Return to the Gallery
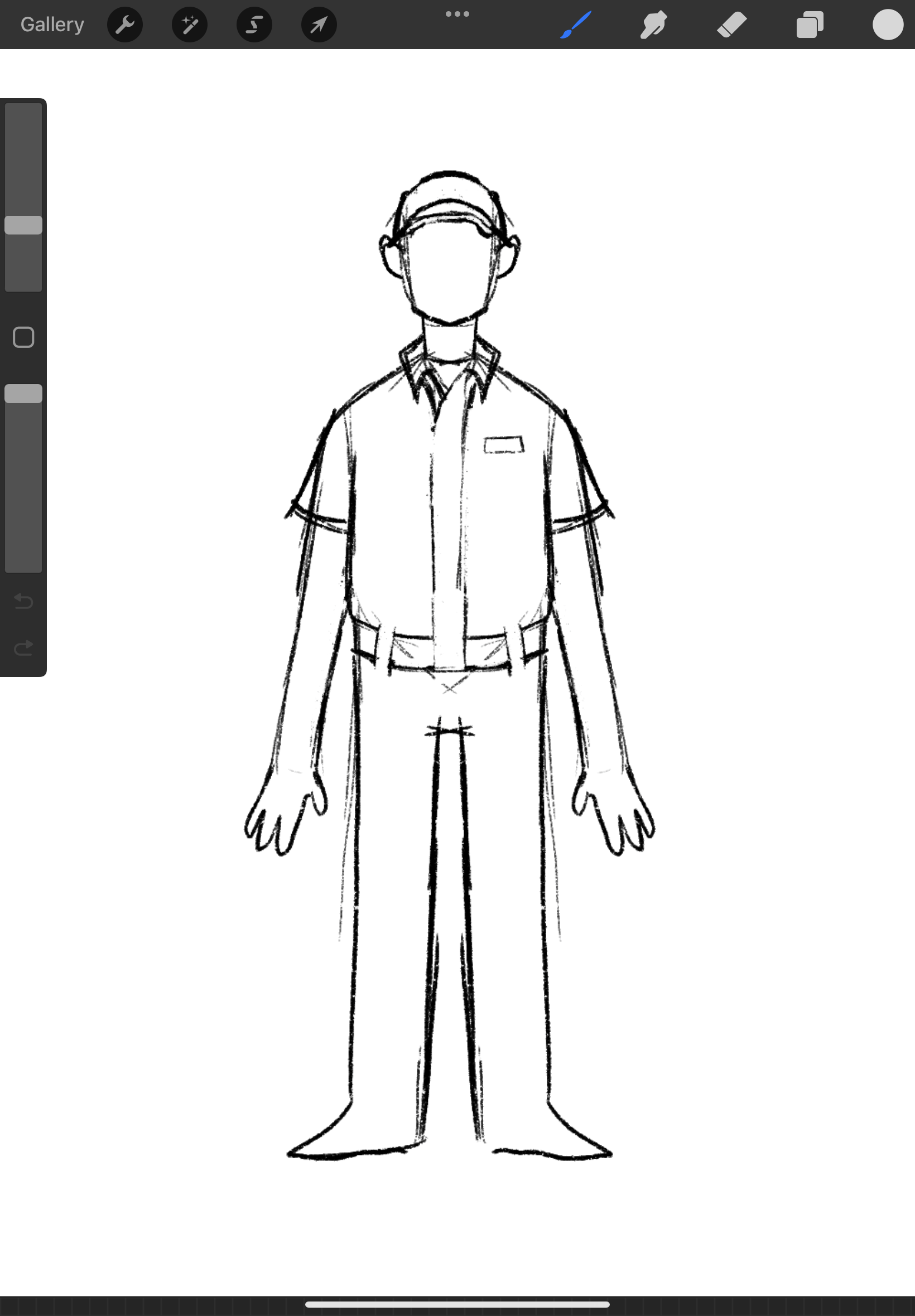The width and height of the screenshot is (915, 1316). pyautogui.click(x=52, y=25)
